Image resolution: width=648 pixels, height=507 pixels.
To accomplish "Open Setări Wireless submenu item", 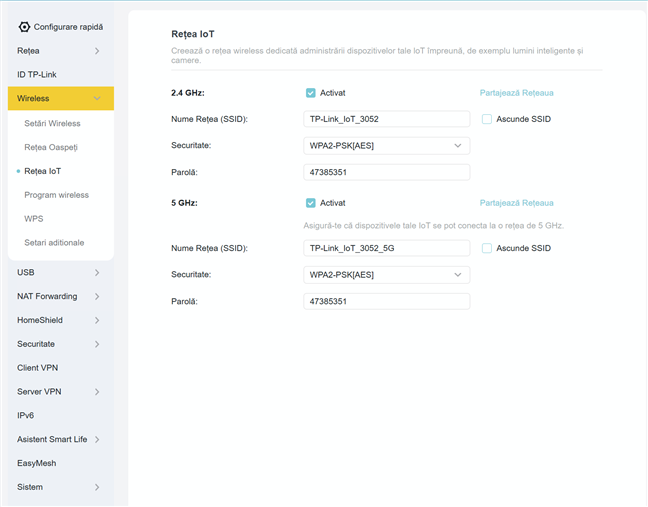I will coord(52,123).
